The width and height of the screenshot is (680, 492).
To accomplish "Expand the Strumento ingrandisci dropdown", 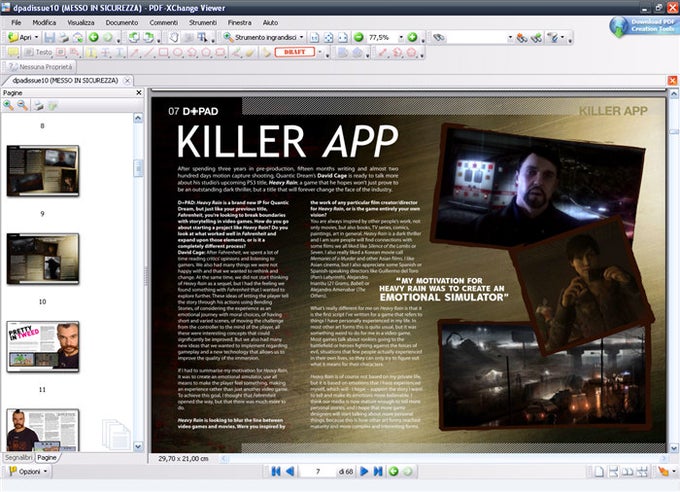I will (x=301, y=38).
